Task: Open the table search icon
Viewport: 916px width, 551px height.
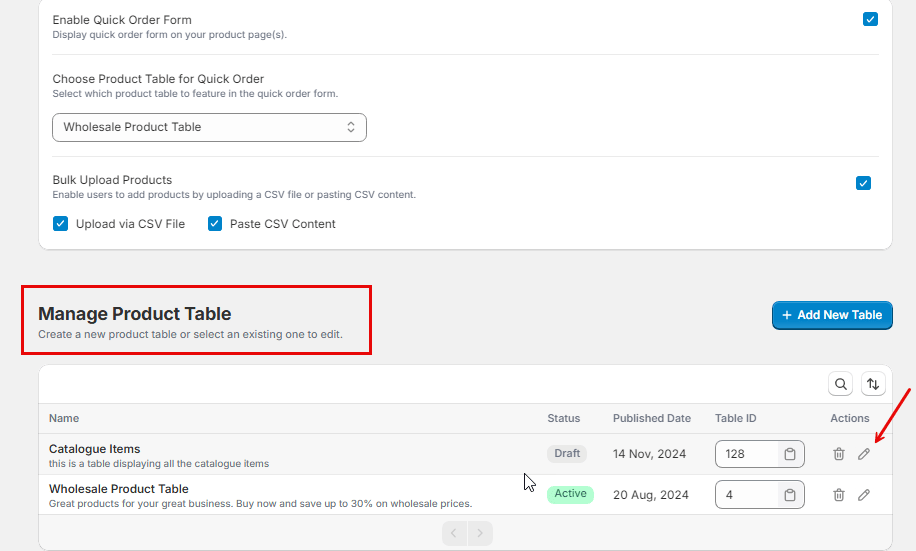Action: coord(841,384)
